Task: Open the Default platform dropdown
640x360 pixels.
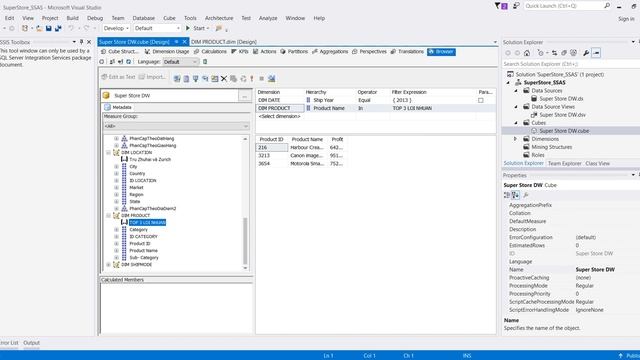Action: click(x=157, y=28)
